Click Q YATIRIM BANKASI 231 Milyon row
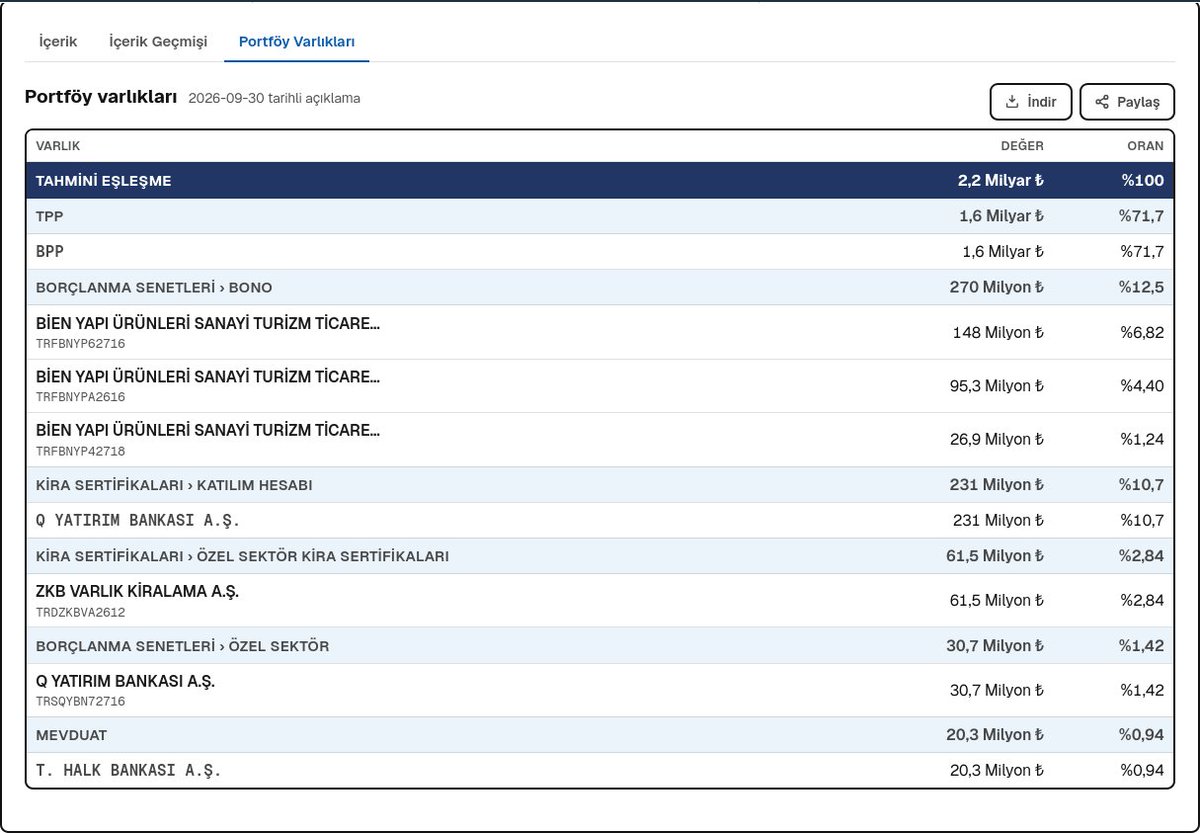This screenshot has width=1200, height=833. pyautogui.click(x=600, y=520)
